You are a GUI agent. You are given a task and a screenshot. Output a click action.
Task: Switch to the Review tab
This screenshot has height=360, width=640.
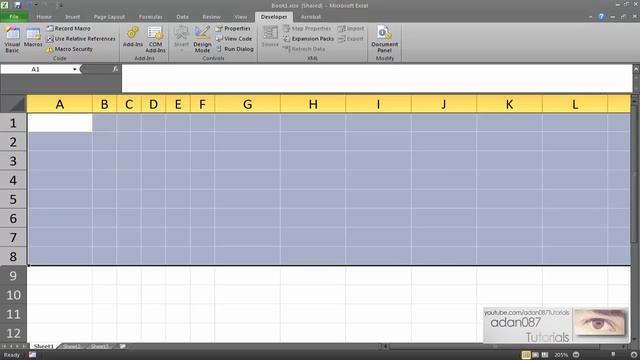pyautogui.click(x=211, y=17)
